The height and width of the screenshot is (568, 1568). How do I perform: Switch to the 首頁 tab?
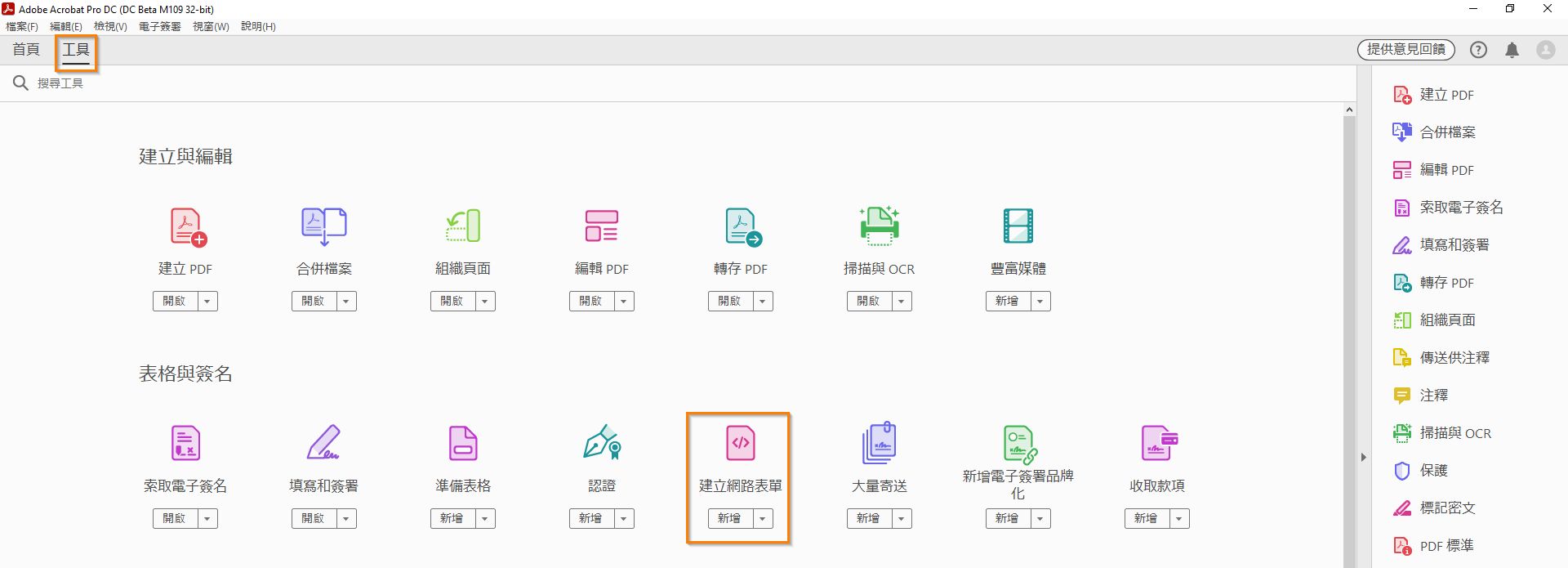pos(26,50)
